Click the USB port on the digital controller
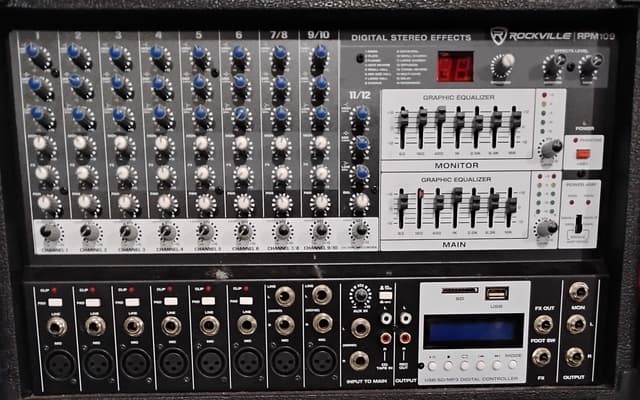 click(497, 293)
